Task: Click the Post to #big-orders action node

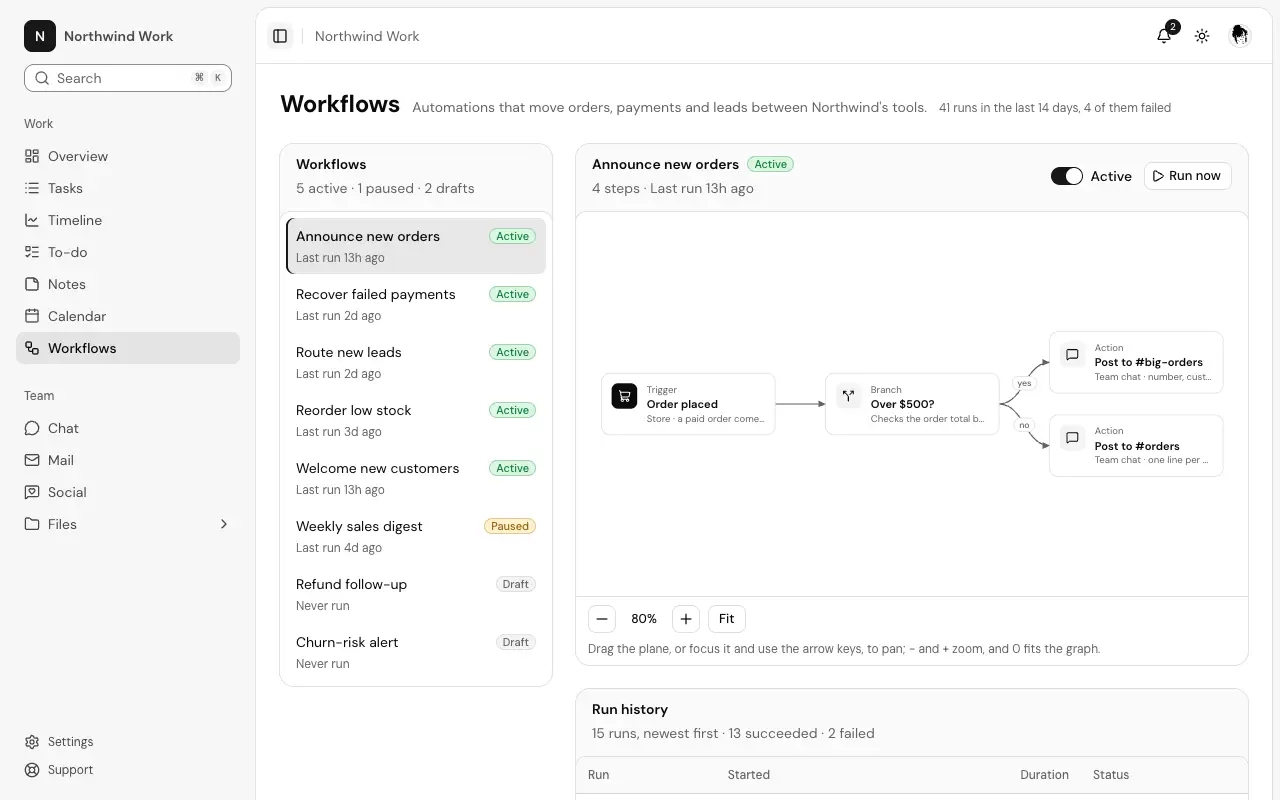Action: pos(1136,362)
